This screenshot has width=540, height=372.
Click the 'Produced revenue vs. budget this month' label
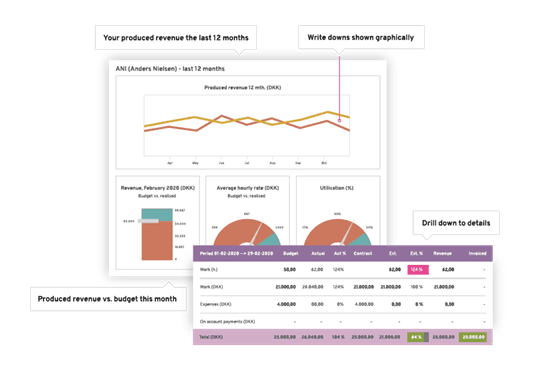(107, 299)
